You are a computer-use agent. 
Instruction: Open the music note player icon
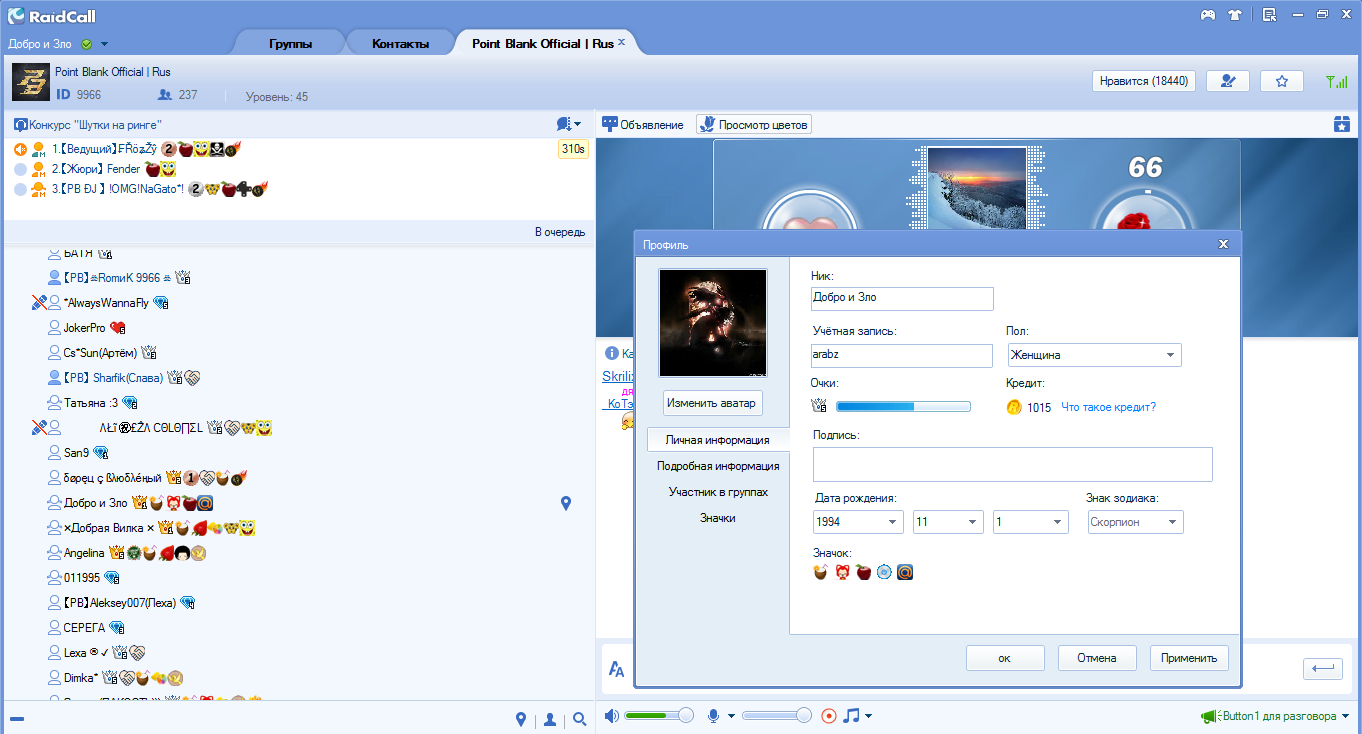(851, 715)
